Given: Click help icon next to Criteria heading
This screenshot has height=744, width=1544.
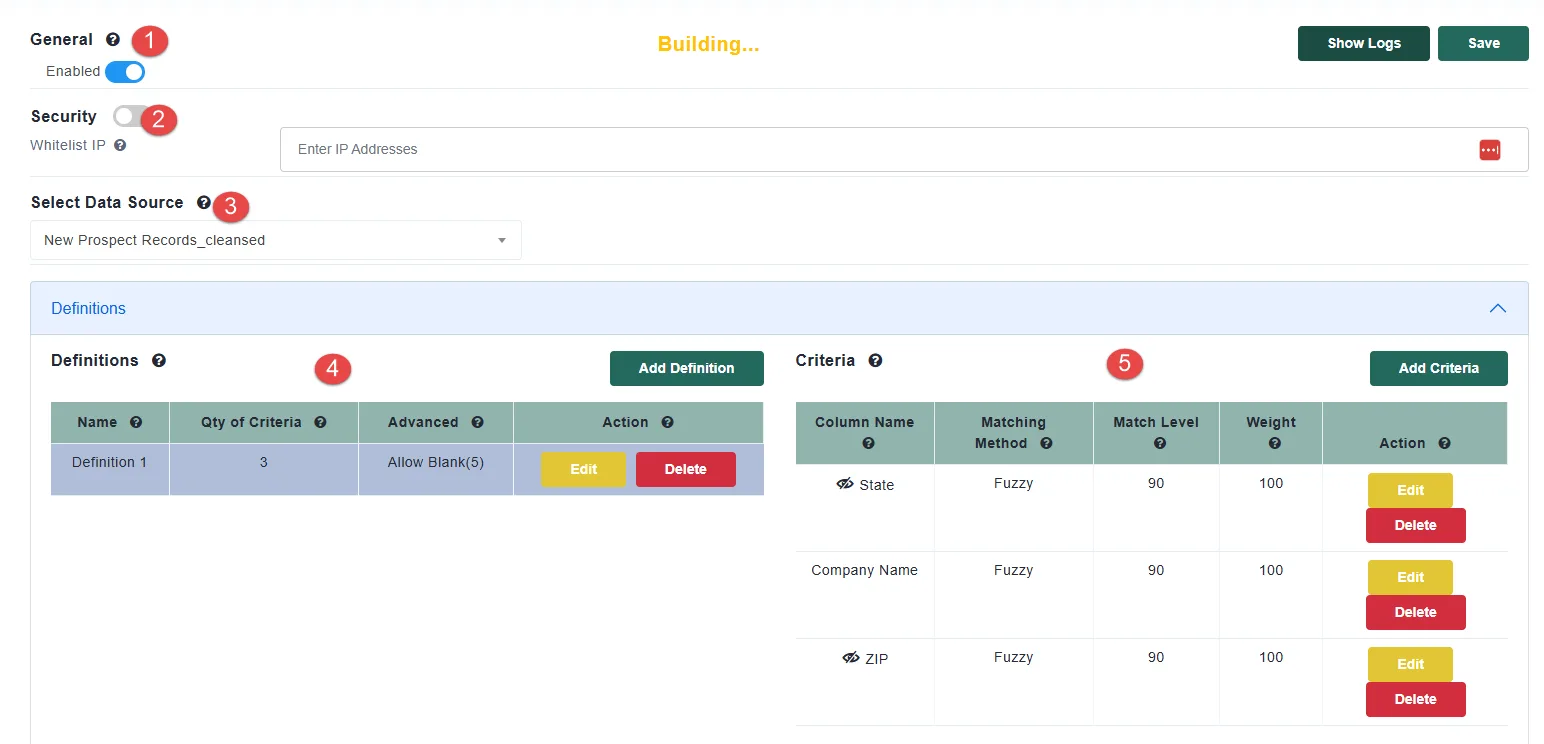Looking at the screenshot, I should click(x=875, y=361).
